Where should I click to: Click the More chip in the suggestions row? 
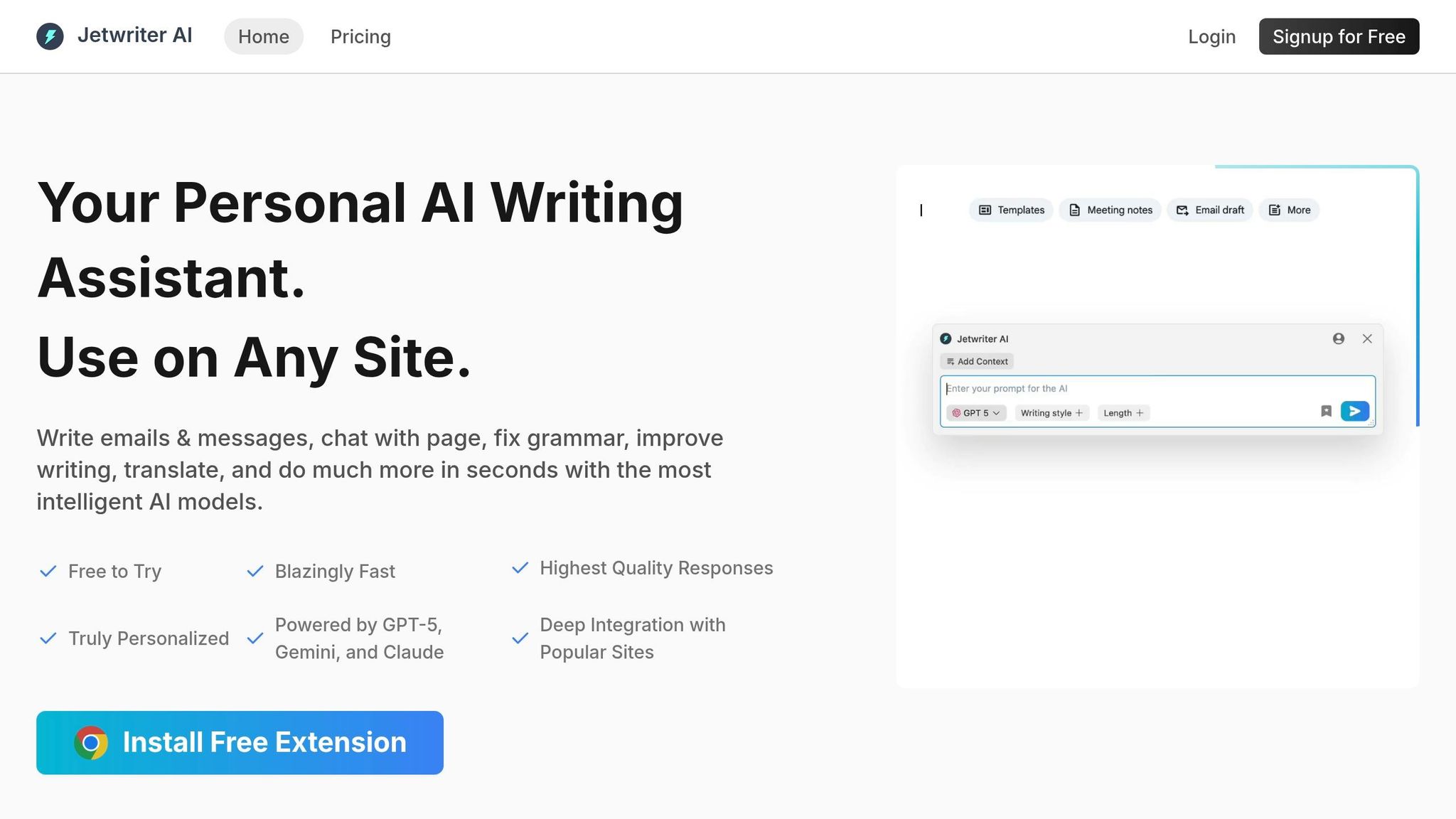1288,210
